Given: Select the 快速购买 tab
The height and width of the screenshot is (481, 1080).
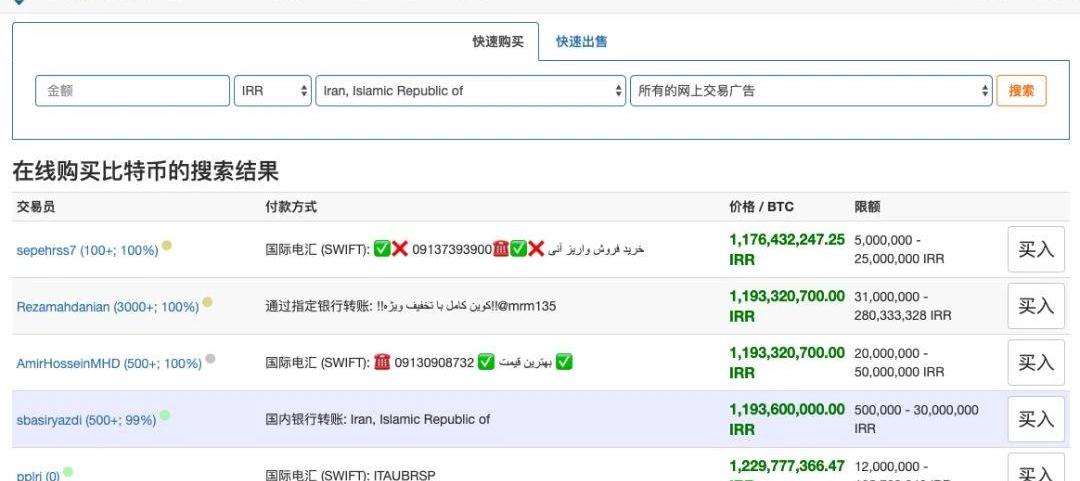Looking at the screenshot, I should pos(498,42).
